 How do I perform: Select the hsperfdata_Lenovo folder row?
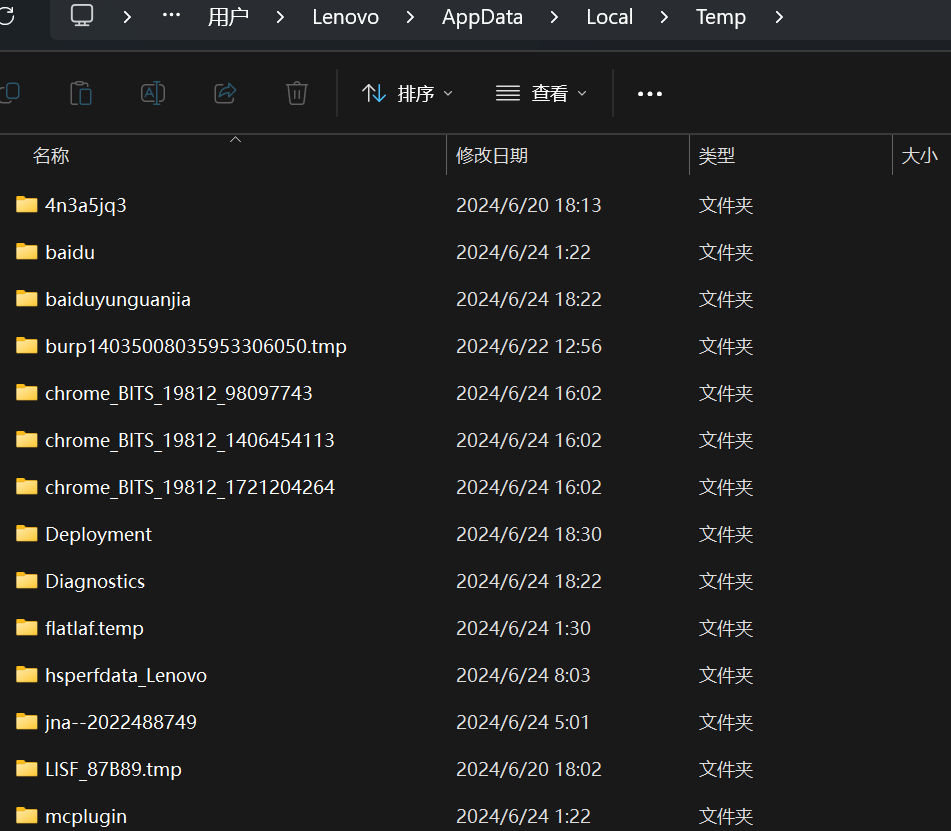(x=126, y=675)
